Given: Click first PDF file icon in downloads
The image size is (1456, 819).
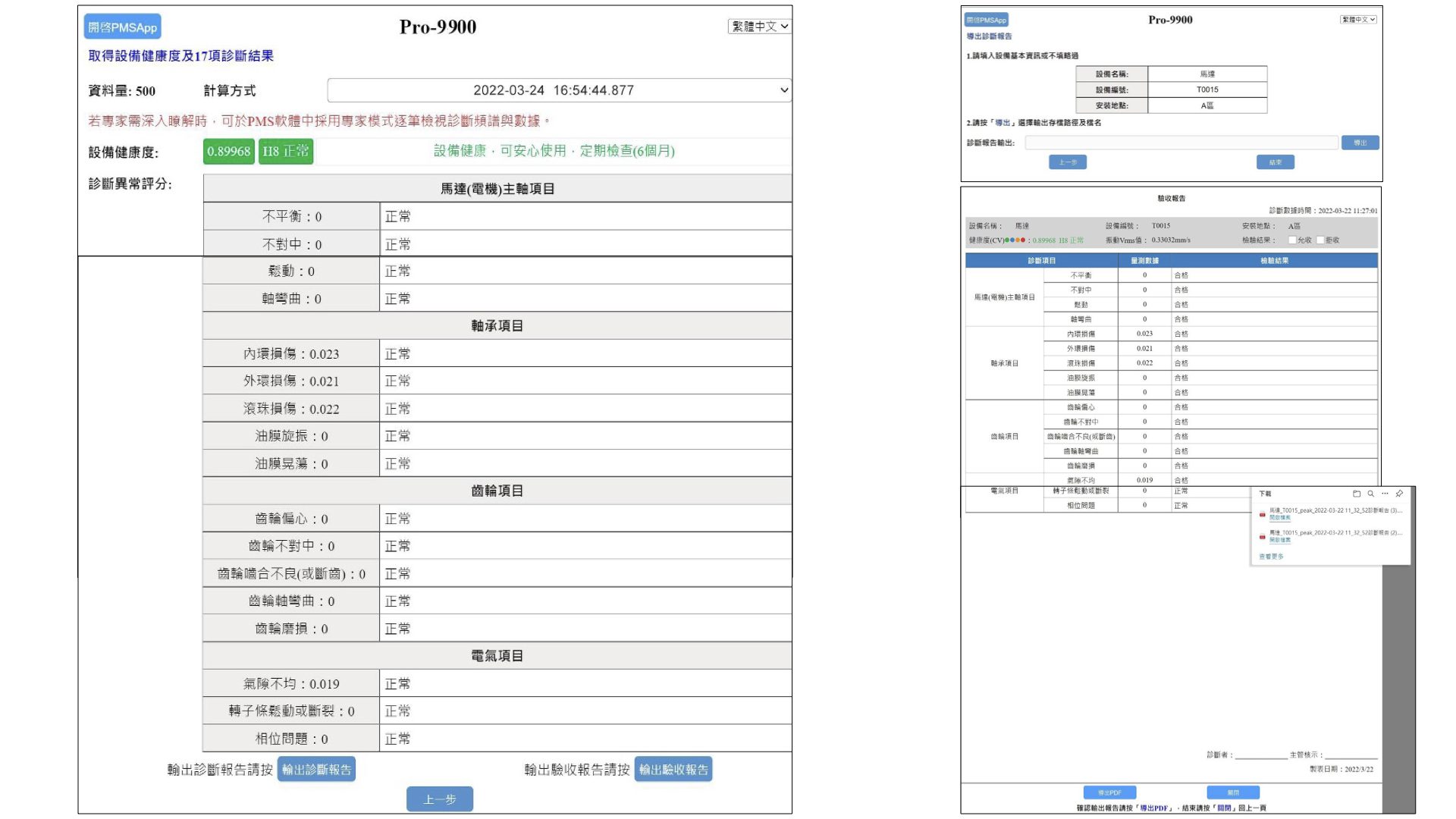Looking at the screenshot, I should (x=1263, y=514).
